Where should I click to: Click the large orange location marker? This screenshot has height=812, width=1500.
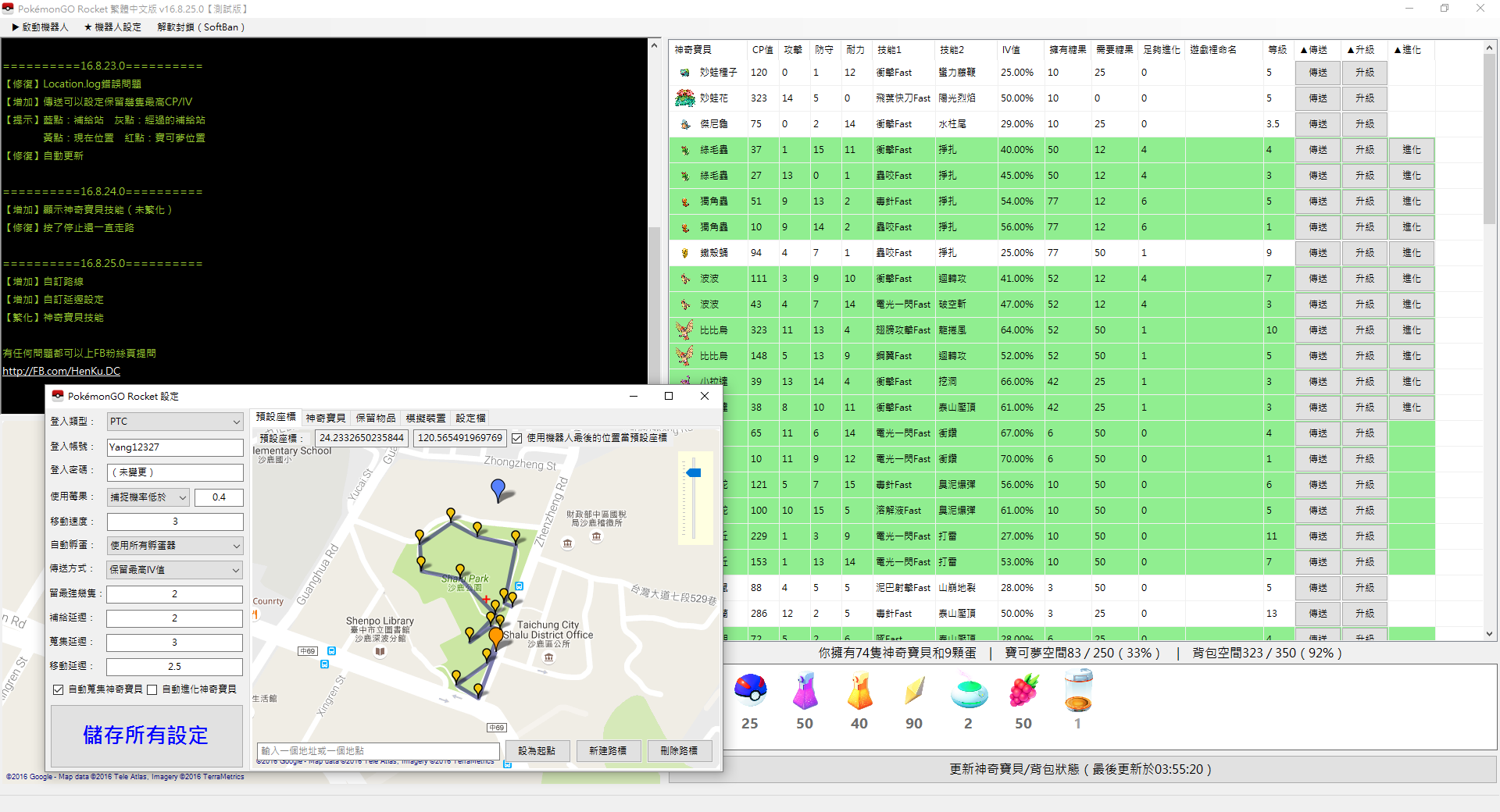click(x=496, y=637)
